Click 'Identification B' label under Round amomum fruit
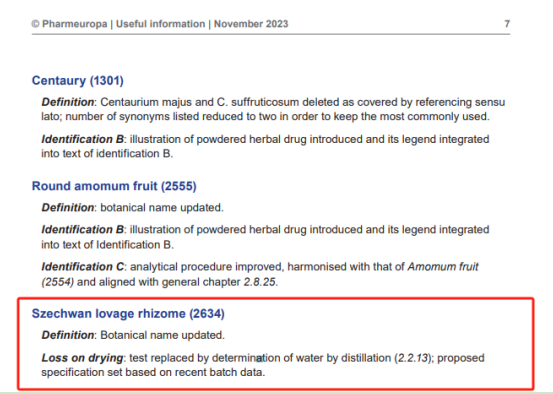Screen dimensions: 553x394 pyautogui.click(x=82, y=230)
